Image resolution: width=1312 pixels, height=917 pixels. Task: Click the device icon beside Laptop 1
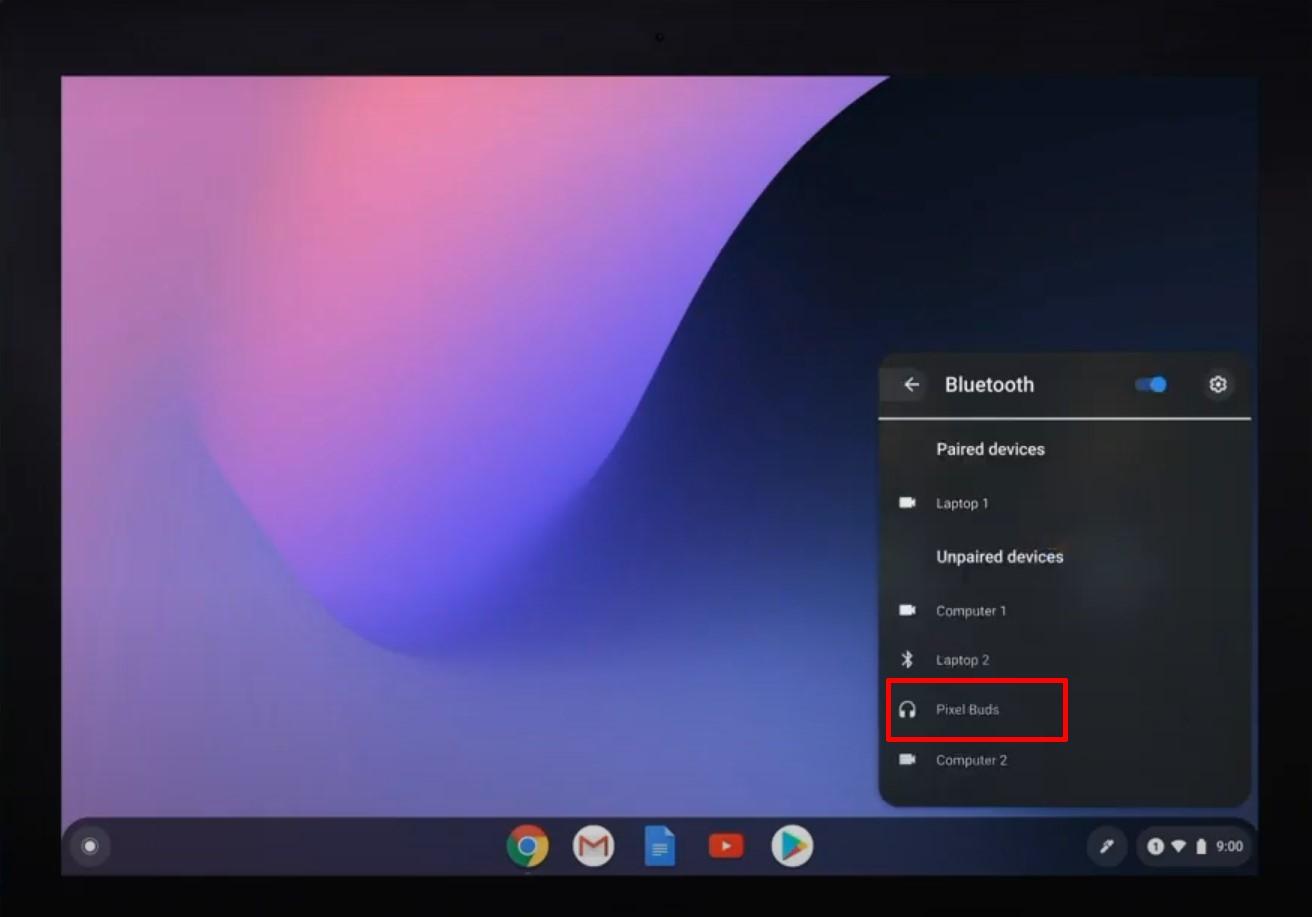click(x=907, y=503)
